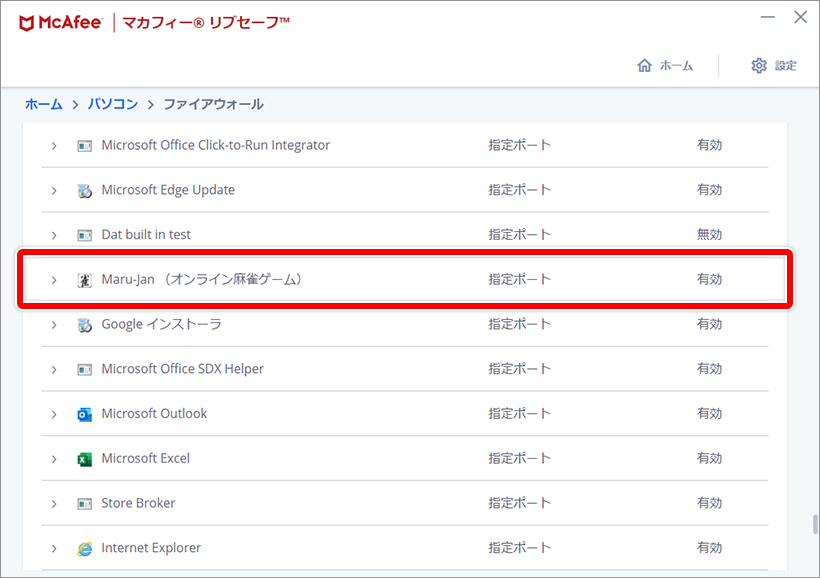Click 無効 status for Dat built in test

coord(709,234)
